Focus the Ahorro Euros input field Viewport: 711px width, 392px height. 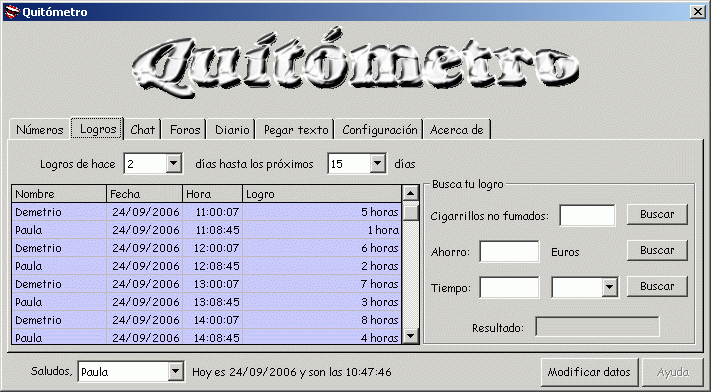coord(509,251)
